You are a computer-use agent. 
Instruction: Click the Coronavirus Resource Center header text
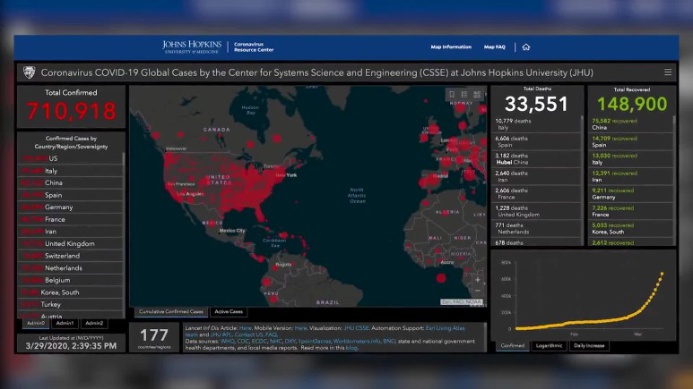[254, 47]
